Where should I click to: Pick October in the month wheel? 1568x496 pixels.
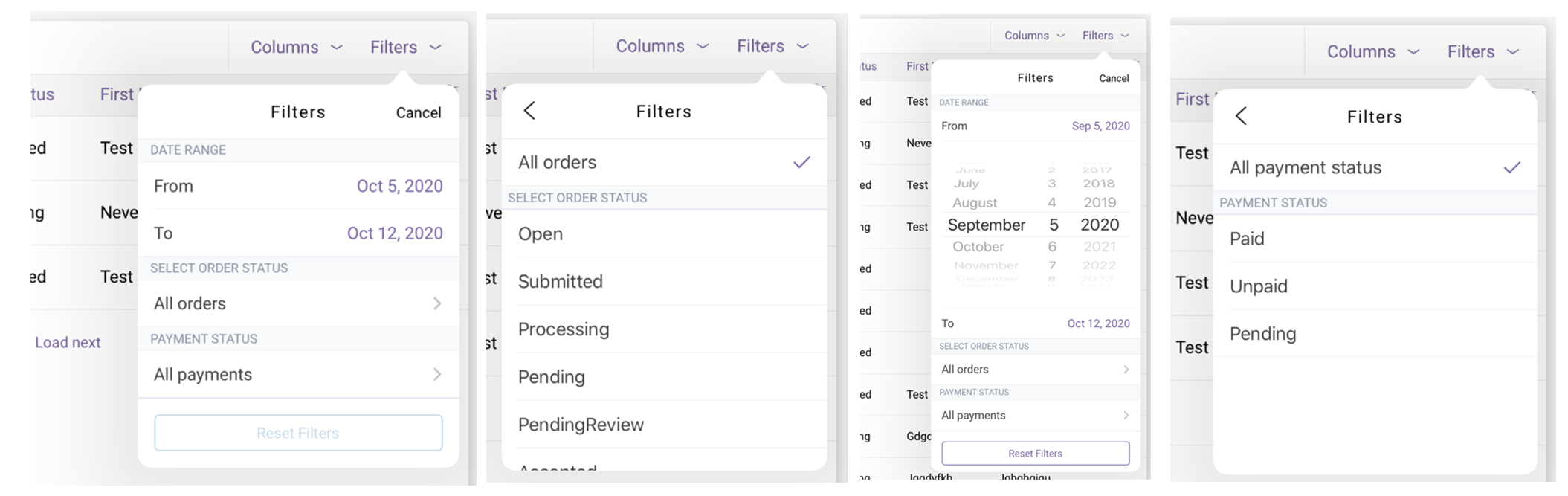[978, 247]
